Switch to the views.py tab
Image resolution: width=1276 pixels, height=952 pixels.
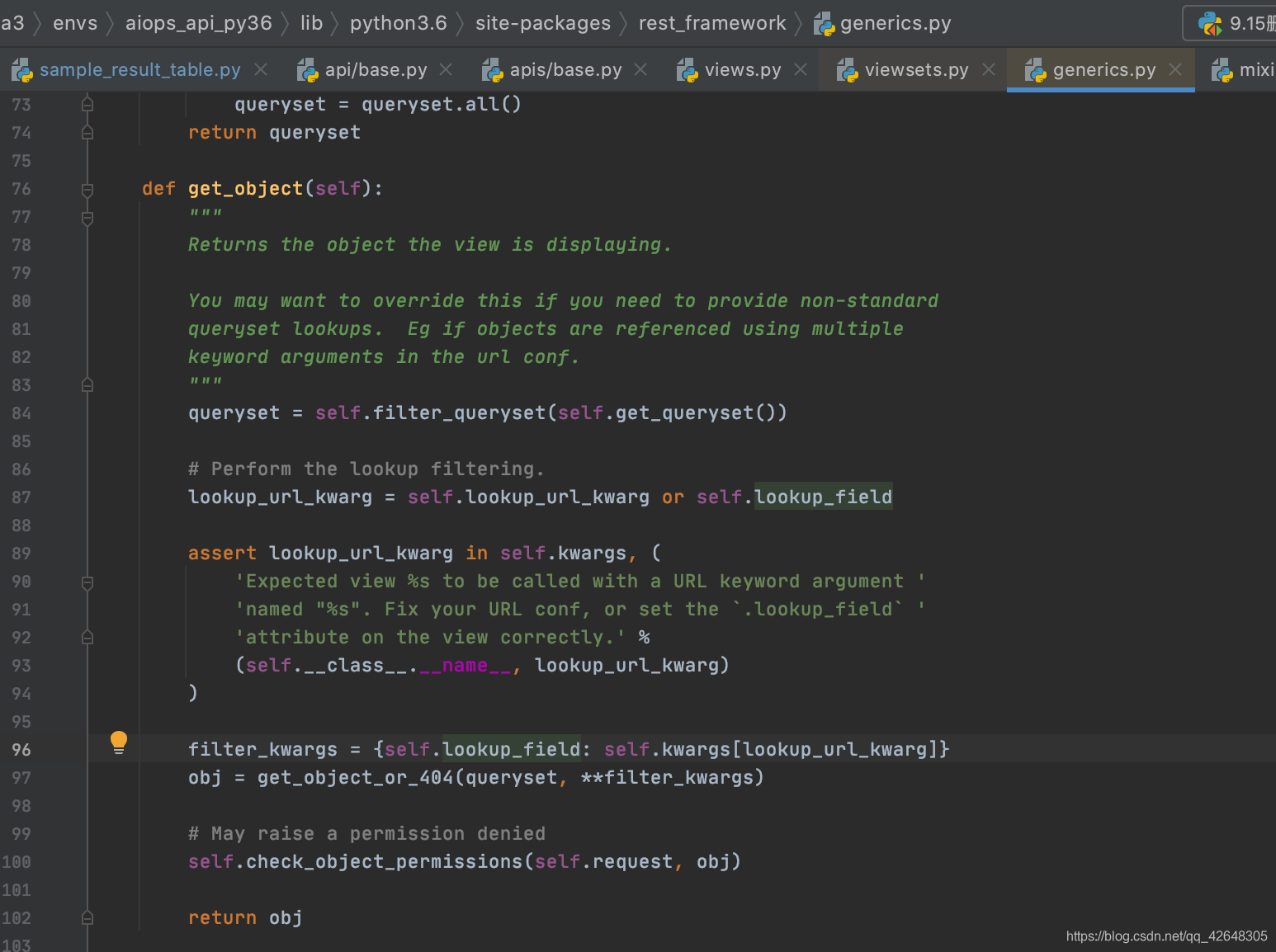tap(742, 70)
